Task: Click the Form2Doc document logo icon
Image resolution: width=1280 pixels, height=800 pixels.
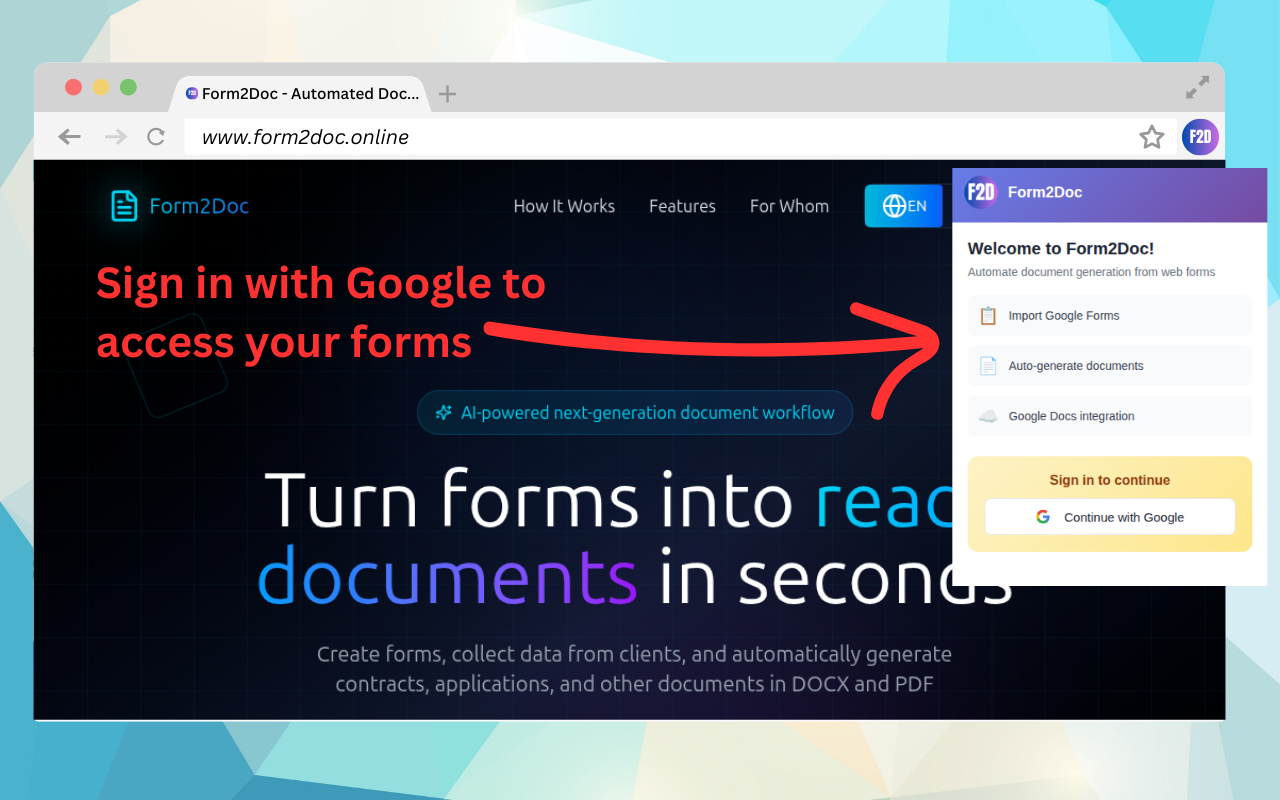Action: (x=124, y=206)
